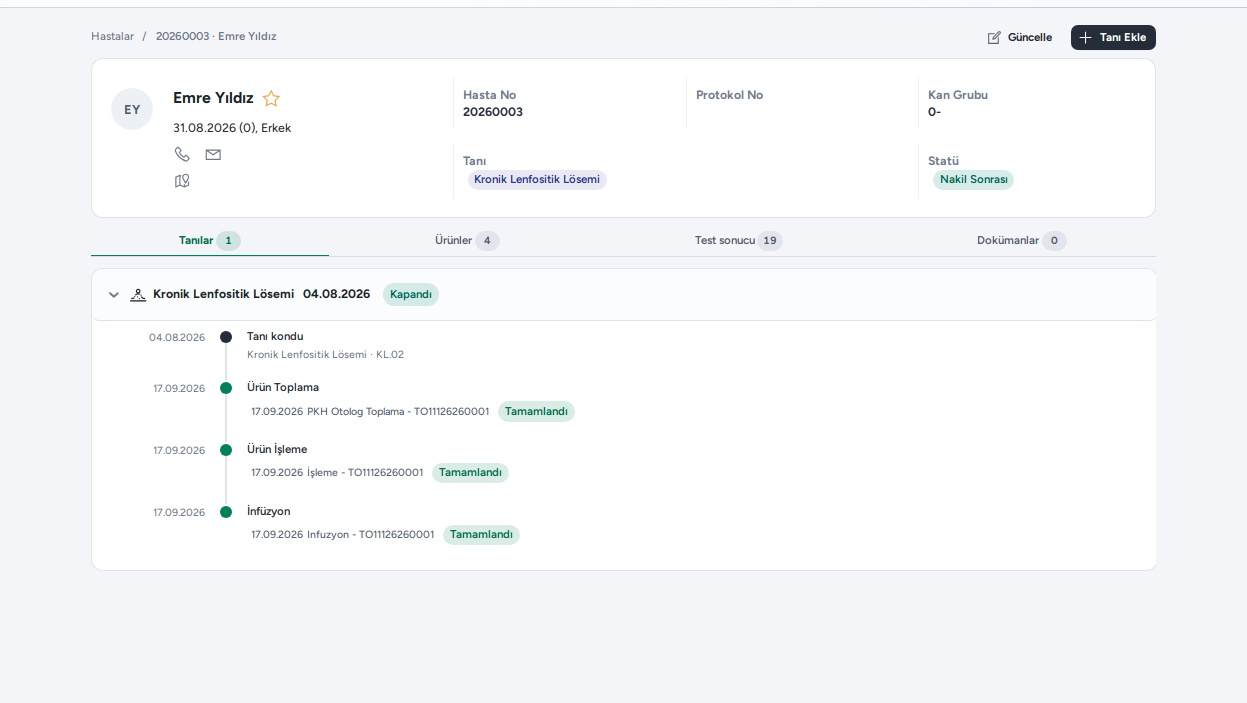Click the İnfüzyon timeline dot
This screenshot has width=1247, height=703.
tap(226, 512)
